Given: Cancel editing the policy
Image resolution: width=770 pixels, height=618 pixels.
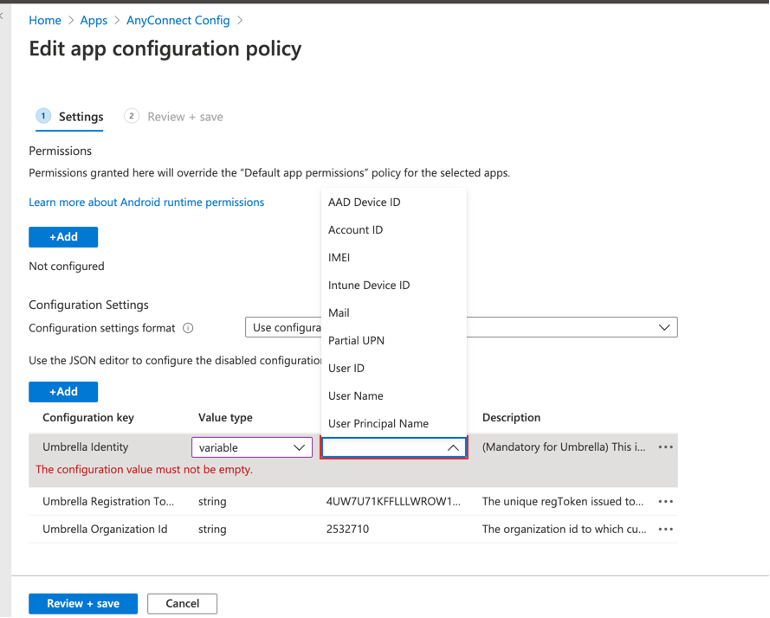Looking at the screenshot, I should click(182, 603).
